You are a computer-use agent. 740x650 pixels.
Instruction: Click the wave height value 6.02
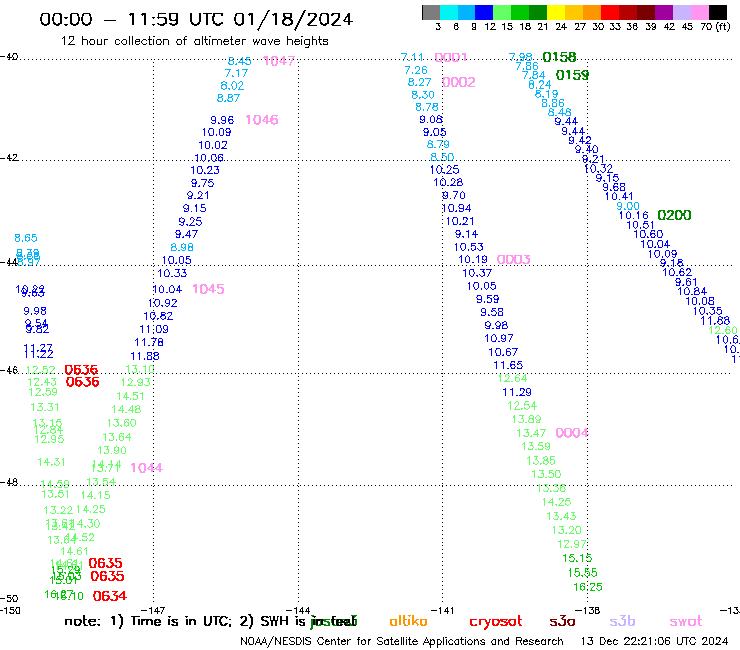point(232,86)
